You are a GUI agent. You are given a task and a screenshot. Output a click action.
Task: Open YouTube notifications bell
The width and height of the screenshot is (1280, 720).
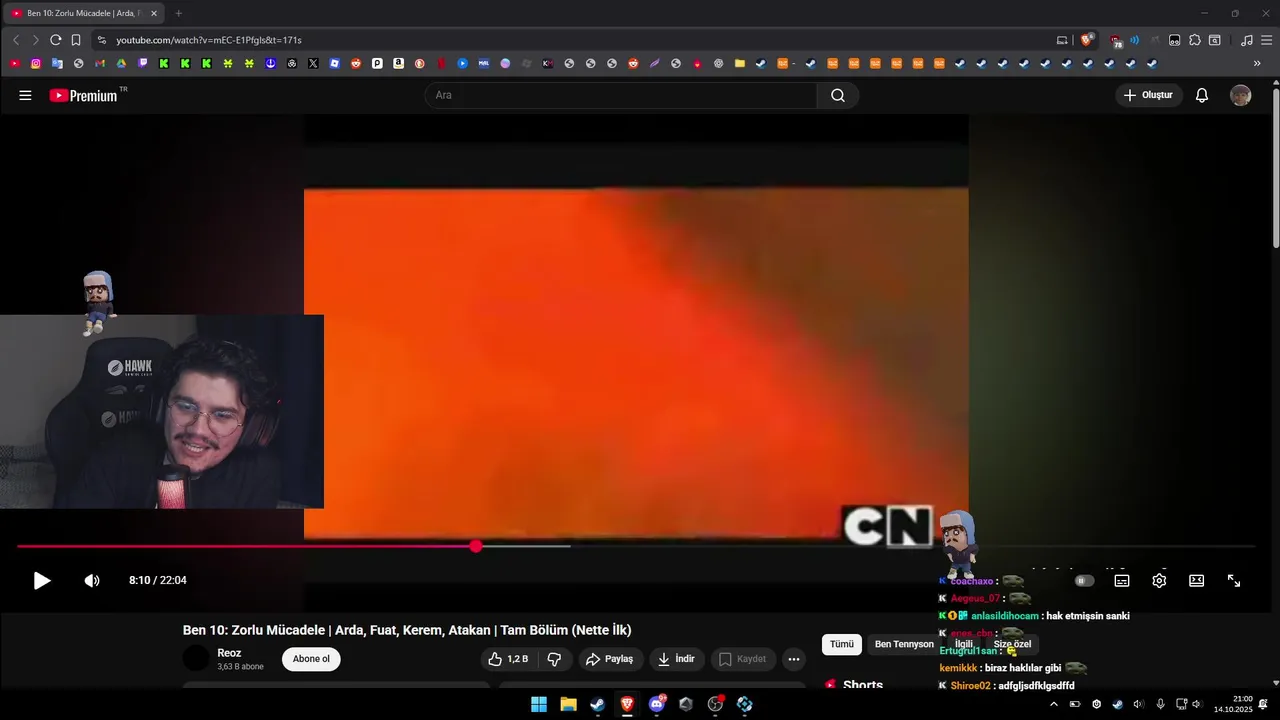coord(1202,95)
